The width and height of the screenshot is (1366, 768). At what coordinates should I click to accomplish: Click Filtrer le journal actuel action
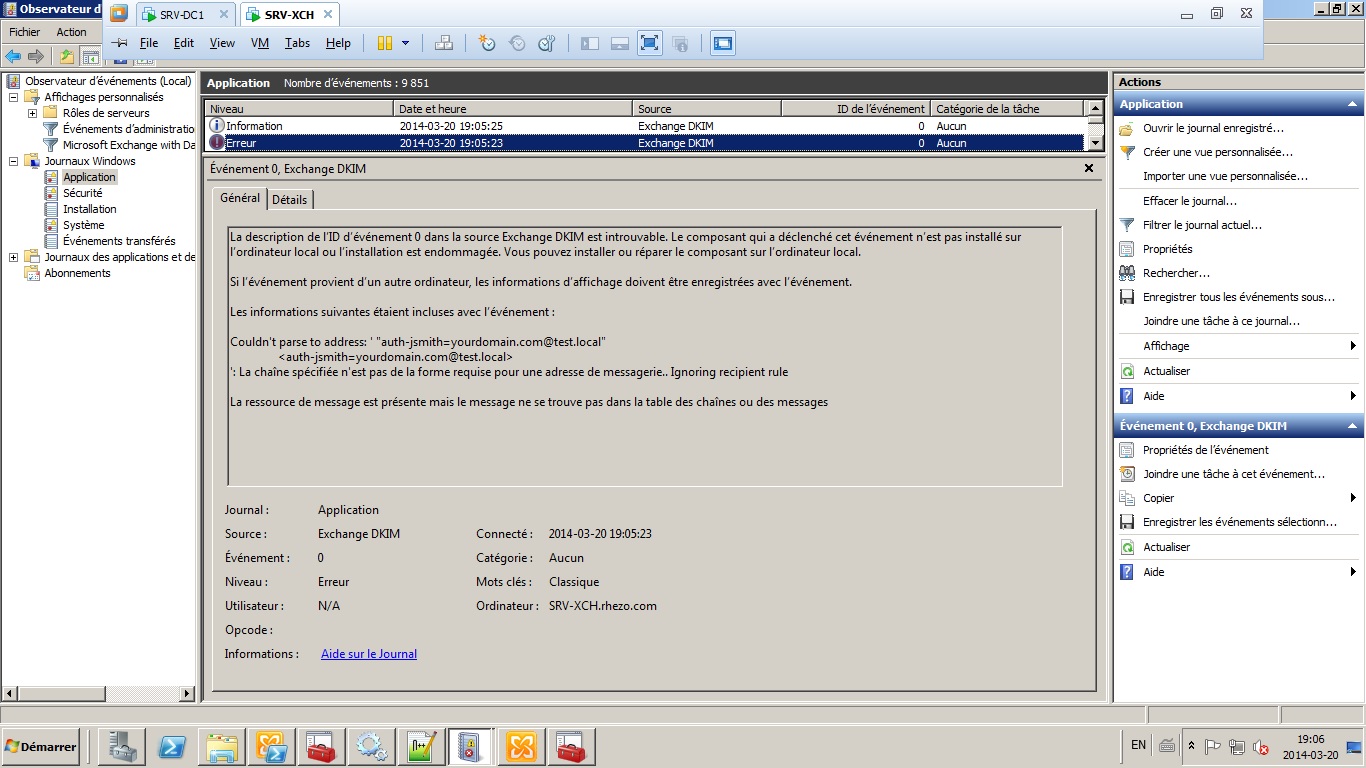(x=1202, y=225)
